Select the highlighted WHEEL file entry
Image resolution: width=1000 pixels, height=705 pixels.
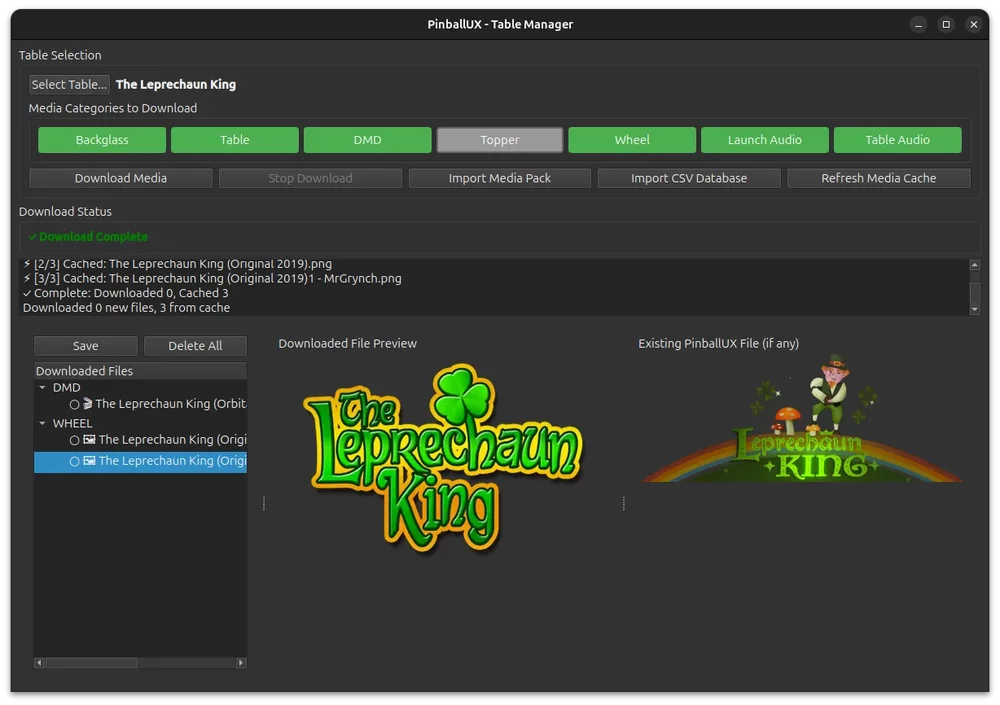140,461
